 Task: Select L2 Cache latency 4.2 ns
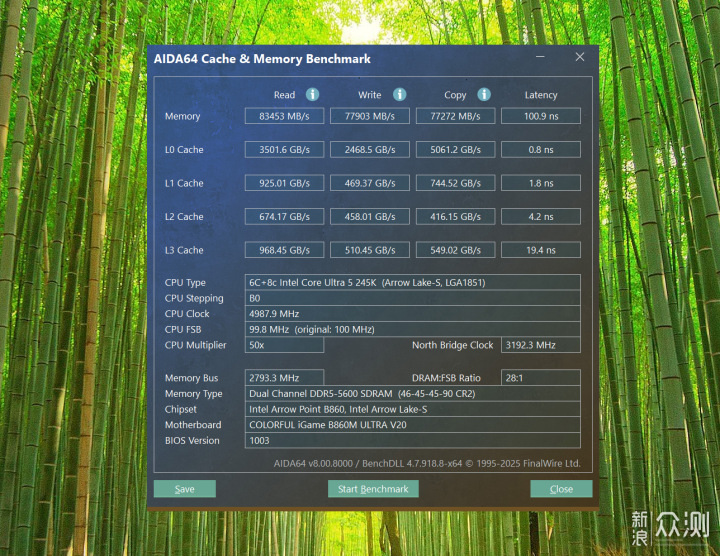pos(540,217)
